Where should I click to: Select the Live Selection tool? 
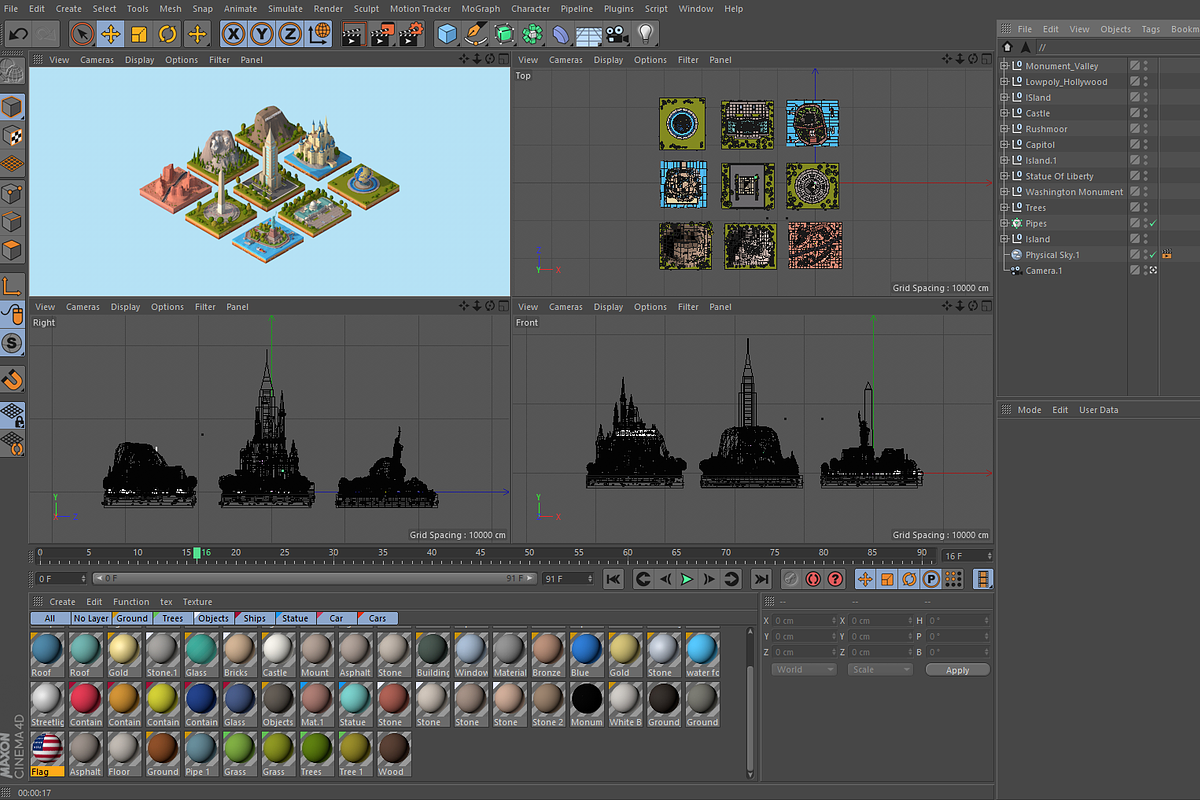pos(82,34)
